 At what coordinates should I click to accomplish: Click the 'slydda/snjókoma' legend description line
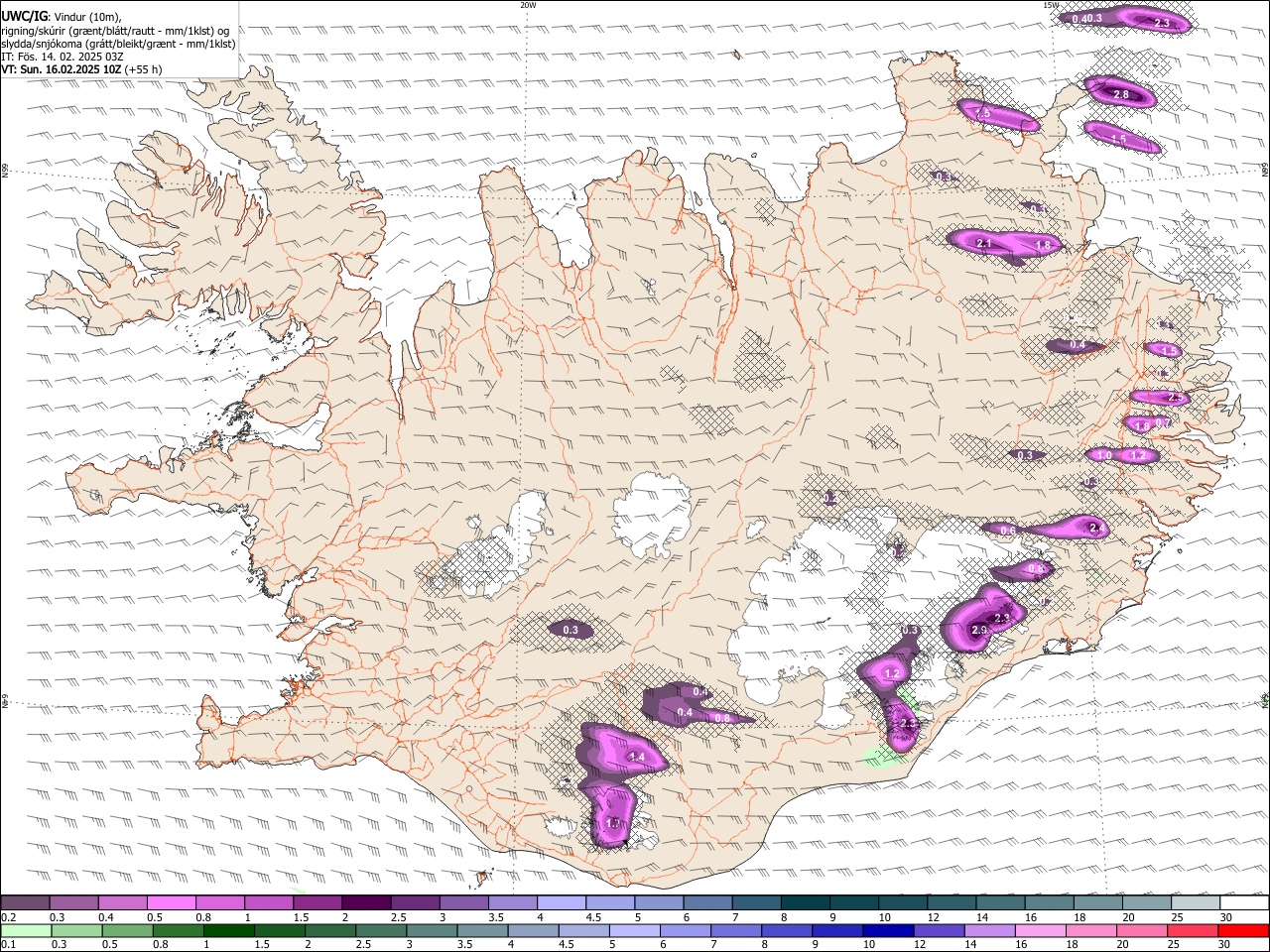pyautogui.click(x=118, y=44)
